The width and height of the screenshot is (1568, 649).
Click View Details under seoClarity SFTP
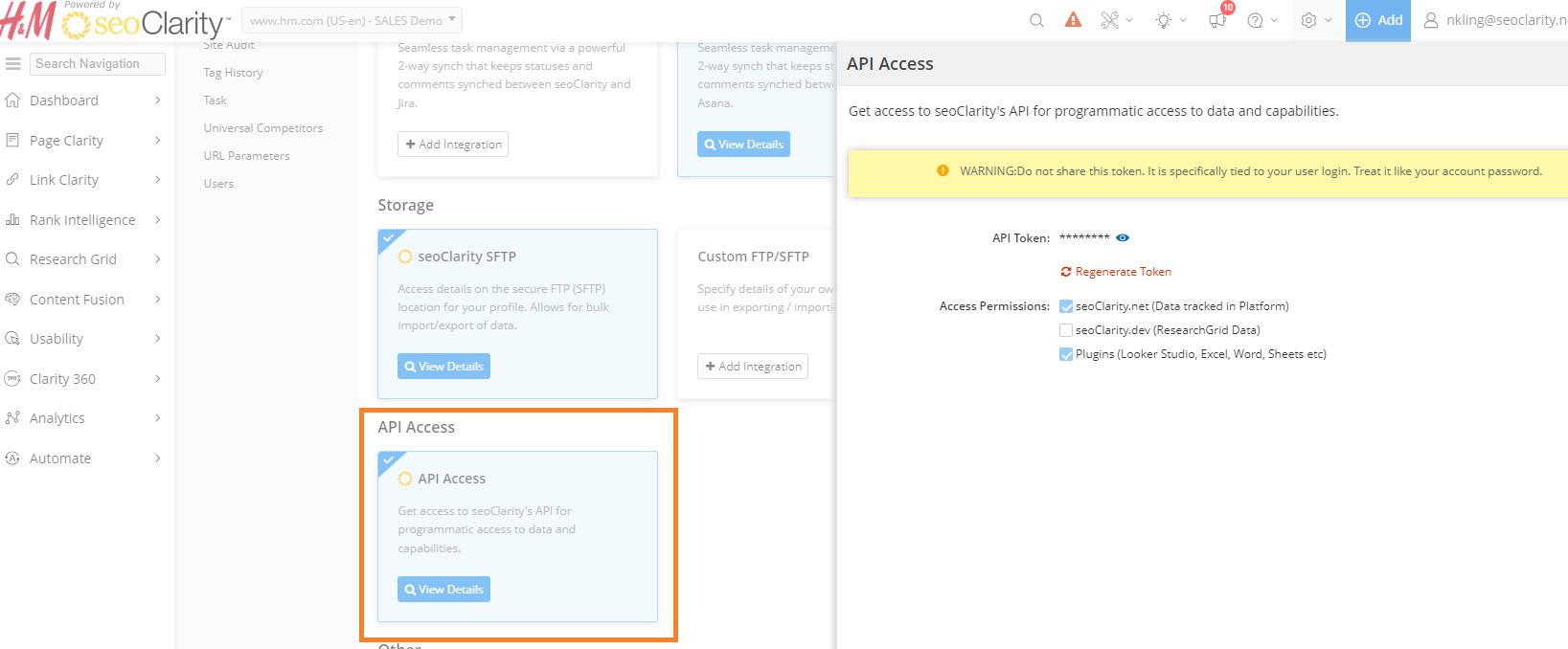(x=443, y=367)
